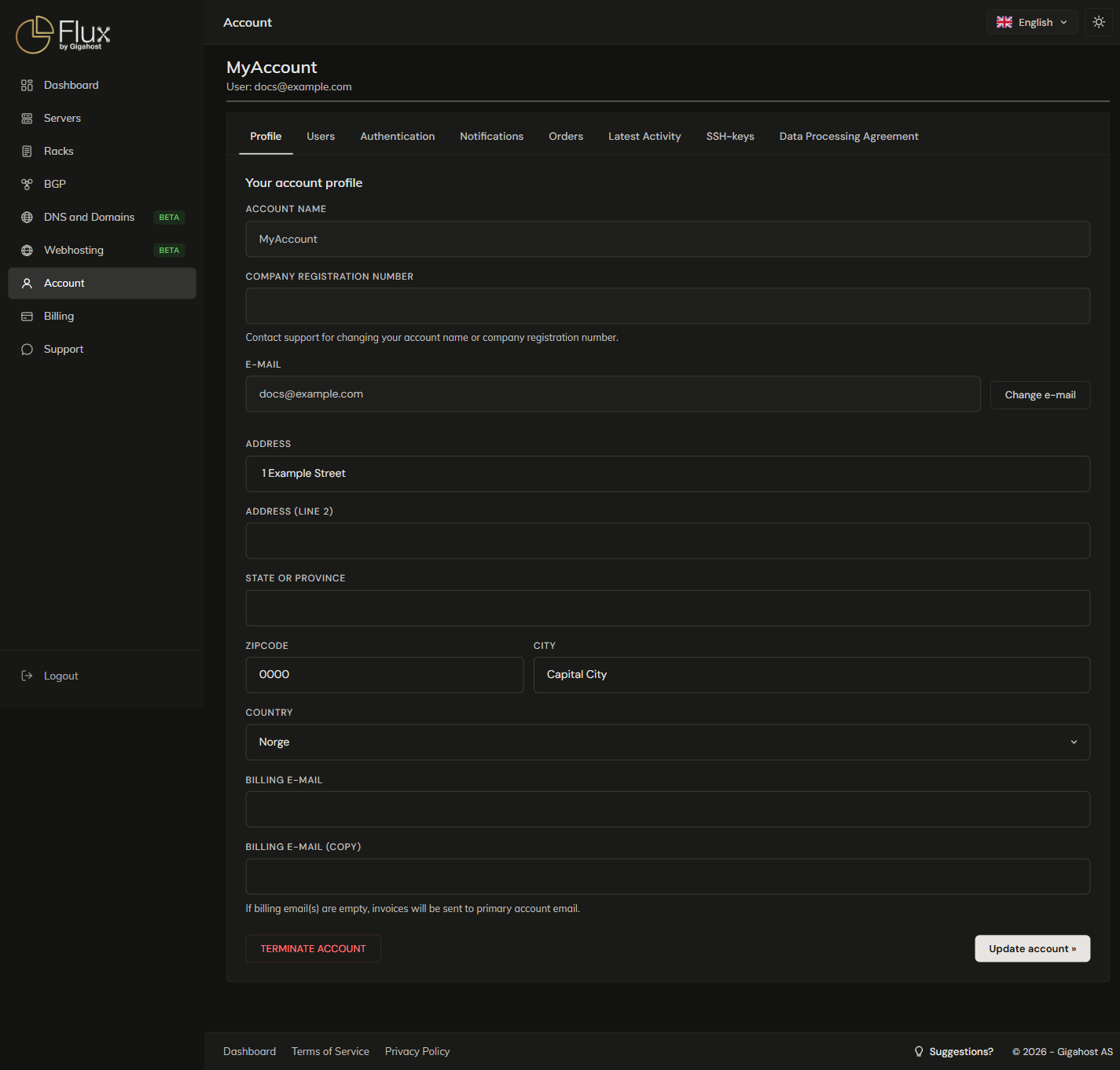Open the Data Processing Agreement tab
This screenshot has width=1120, height=1070.
pos(849,137)
